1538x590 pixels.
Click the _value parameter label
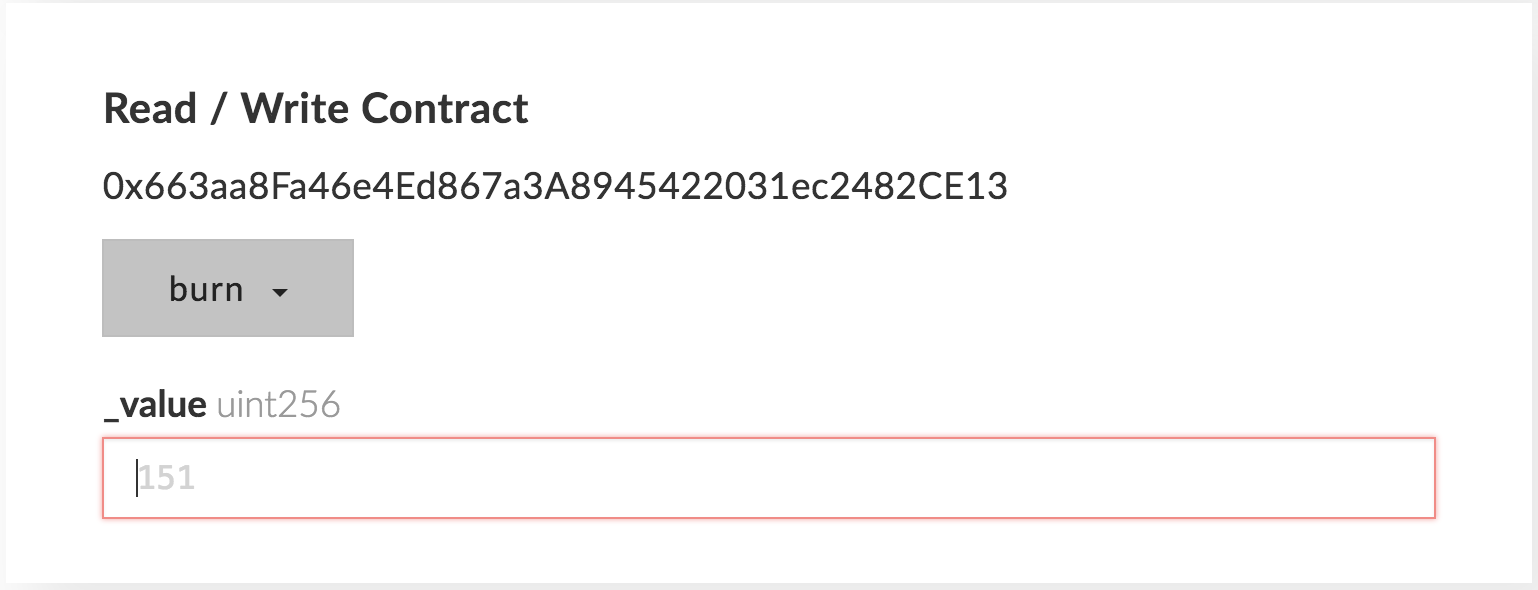click(155, 405)
